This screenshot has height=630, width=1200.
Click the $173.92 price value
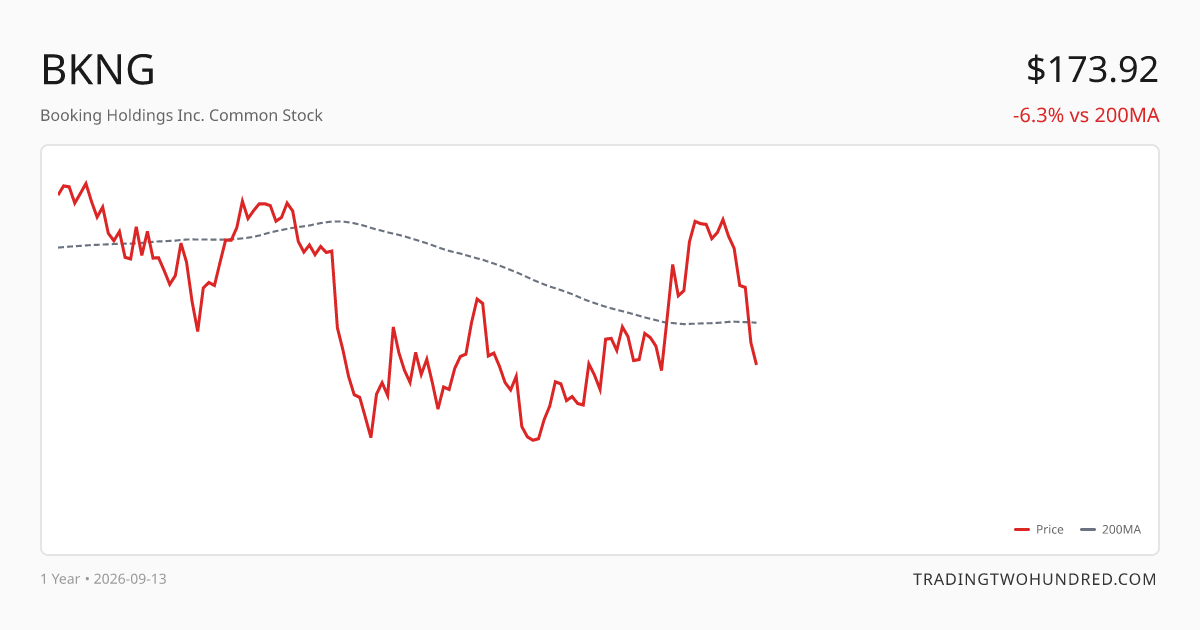click(x=1092, y=69)
